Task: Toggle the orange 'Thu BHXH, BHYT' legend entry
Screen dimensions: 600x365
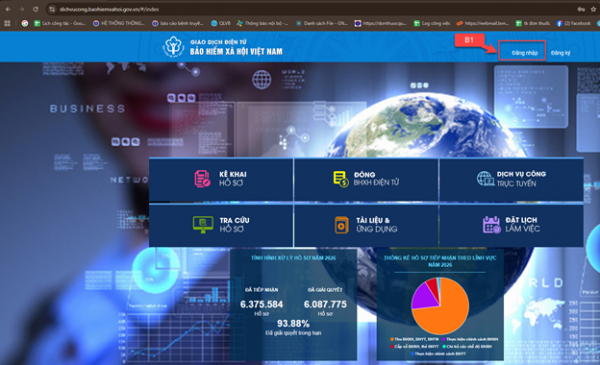Action: [414, 339]
